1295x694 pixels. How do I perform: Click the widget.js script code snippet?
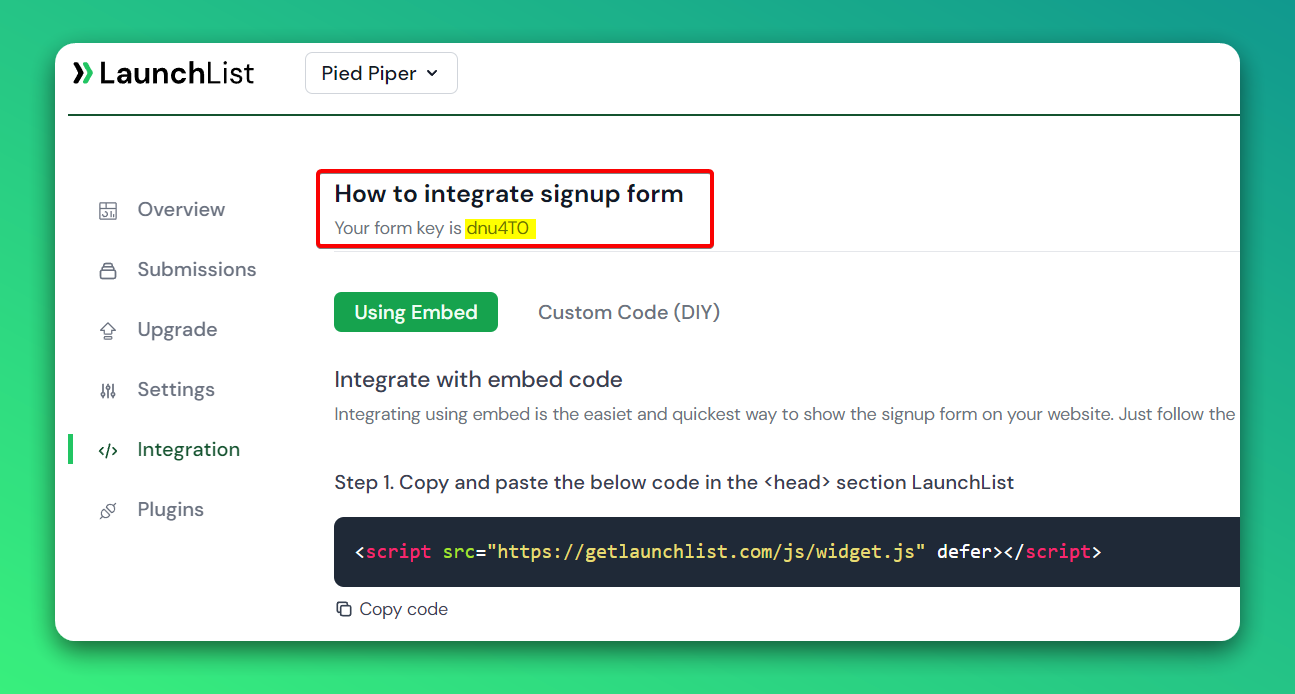tap(728, 551)
